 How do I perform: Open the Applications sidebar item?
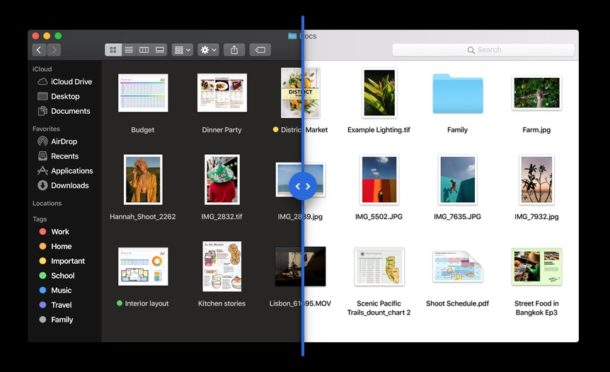pos(65,171)
